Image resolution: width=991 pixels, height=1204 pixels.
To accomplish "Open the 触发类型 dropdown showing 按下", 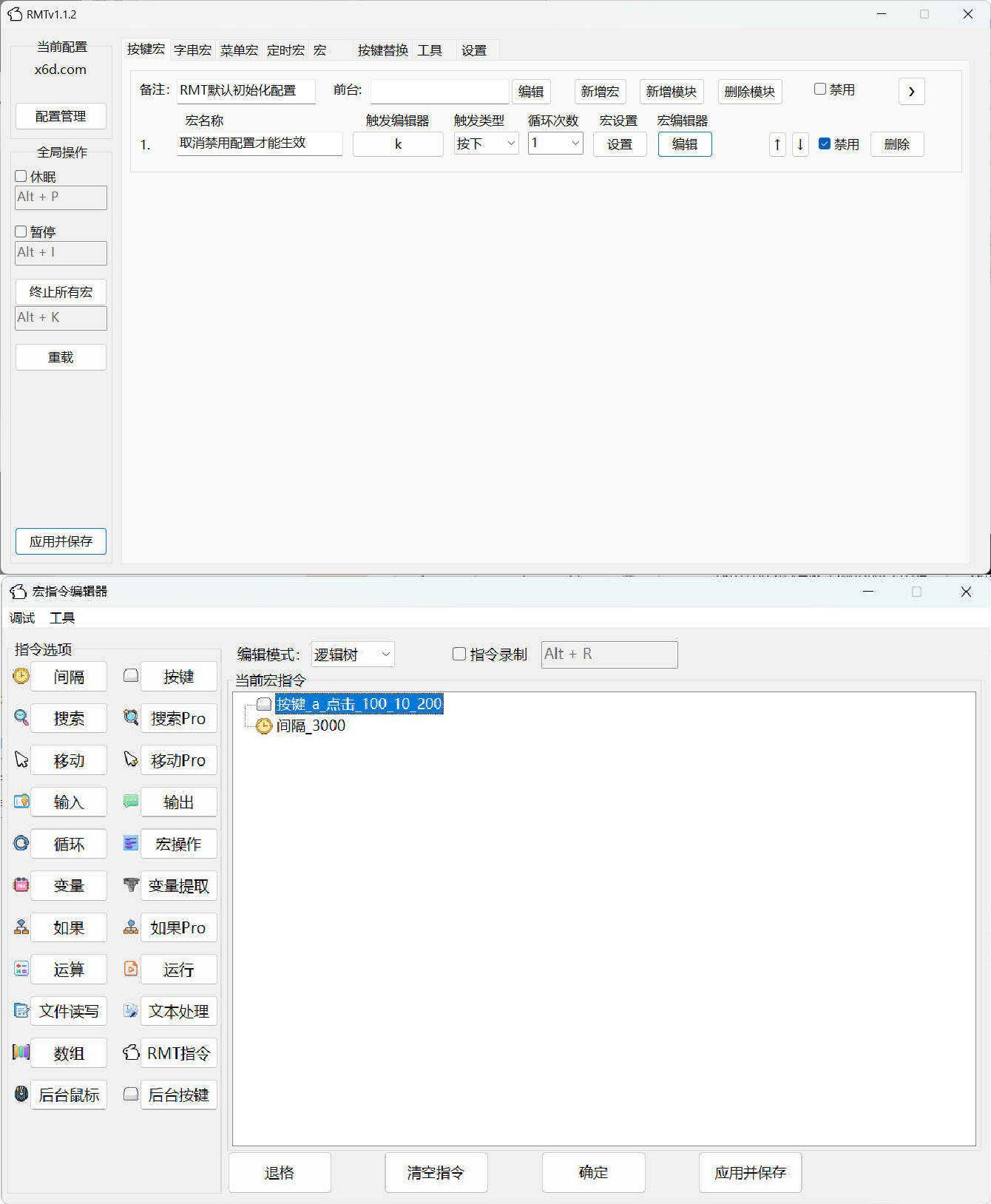I will (486, 143).
